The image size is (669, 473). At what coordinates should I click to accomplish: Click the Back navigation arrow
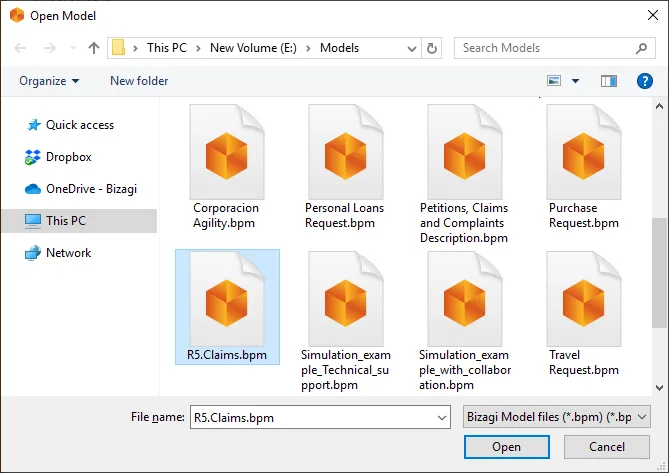point(20,48)
